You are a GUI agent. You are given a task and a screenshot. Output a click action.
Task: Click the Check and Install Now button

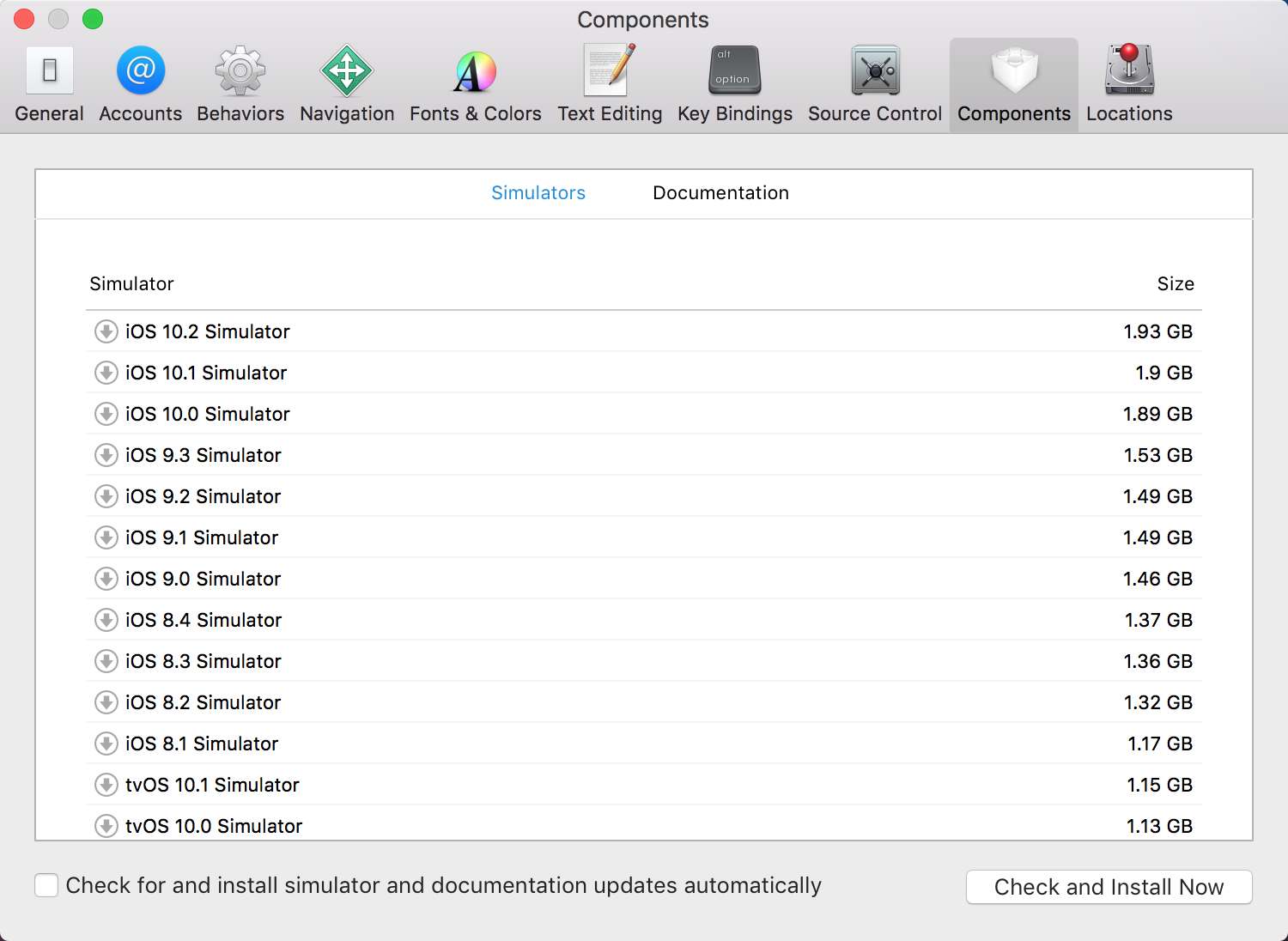click(x=1109, y=887)
